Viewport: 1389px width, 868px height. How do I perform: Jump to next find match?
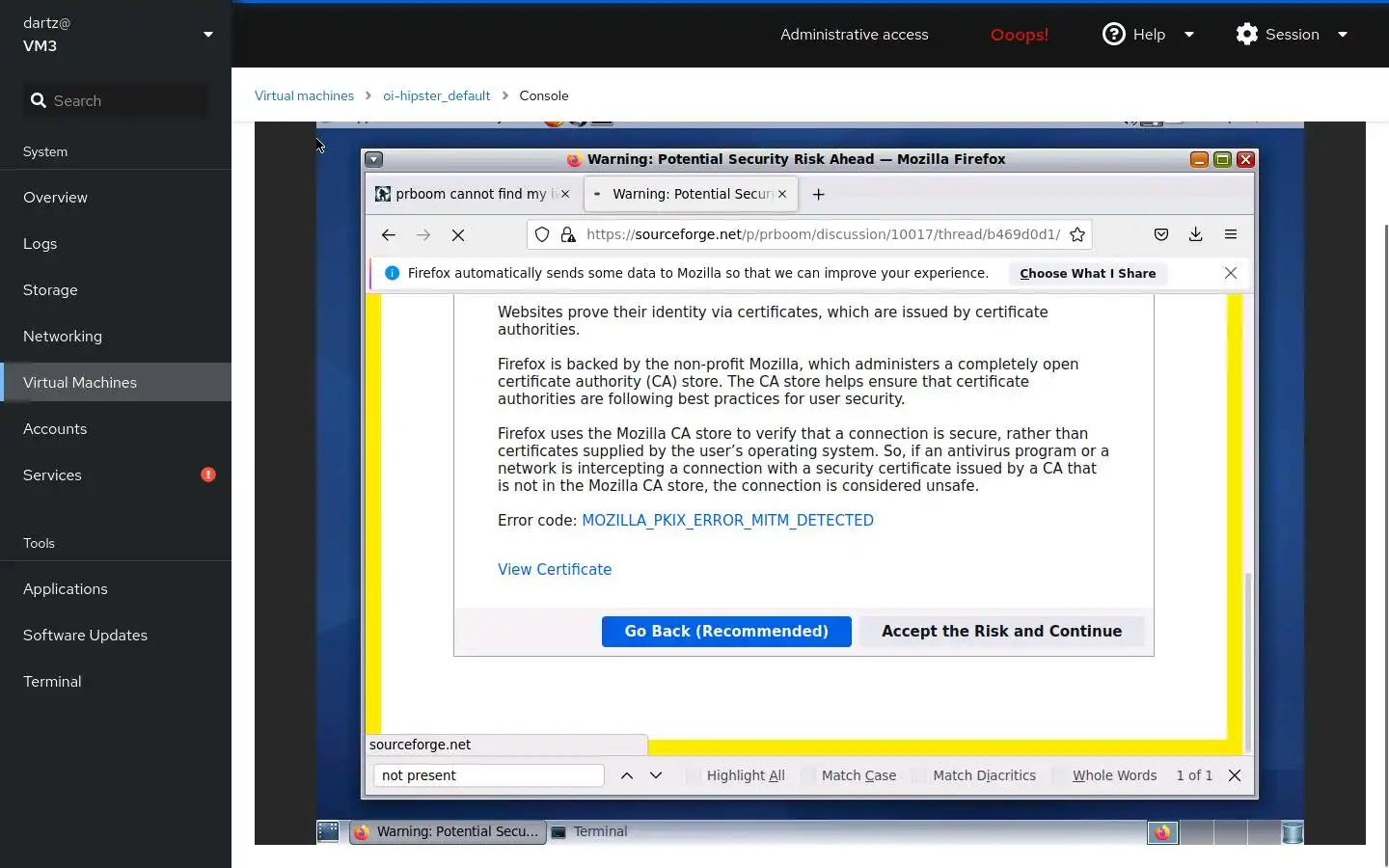656,775
